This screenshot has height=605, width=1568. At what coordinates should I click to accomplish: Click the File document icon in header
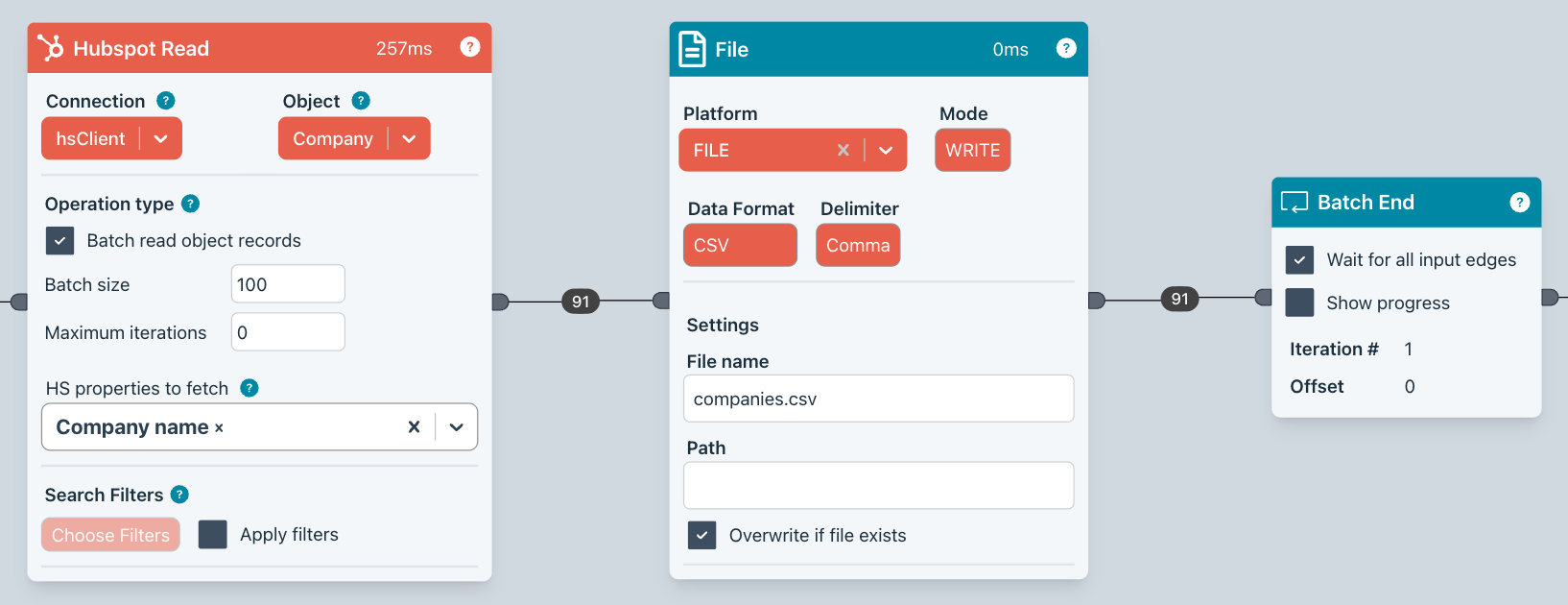click(x=692, y=49)
